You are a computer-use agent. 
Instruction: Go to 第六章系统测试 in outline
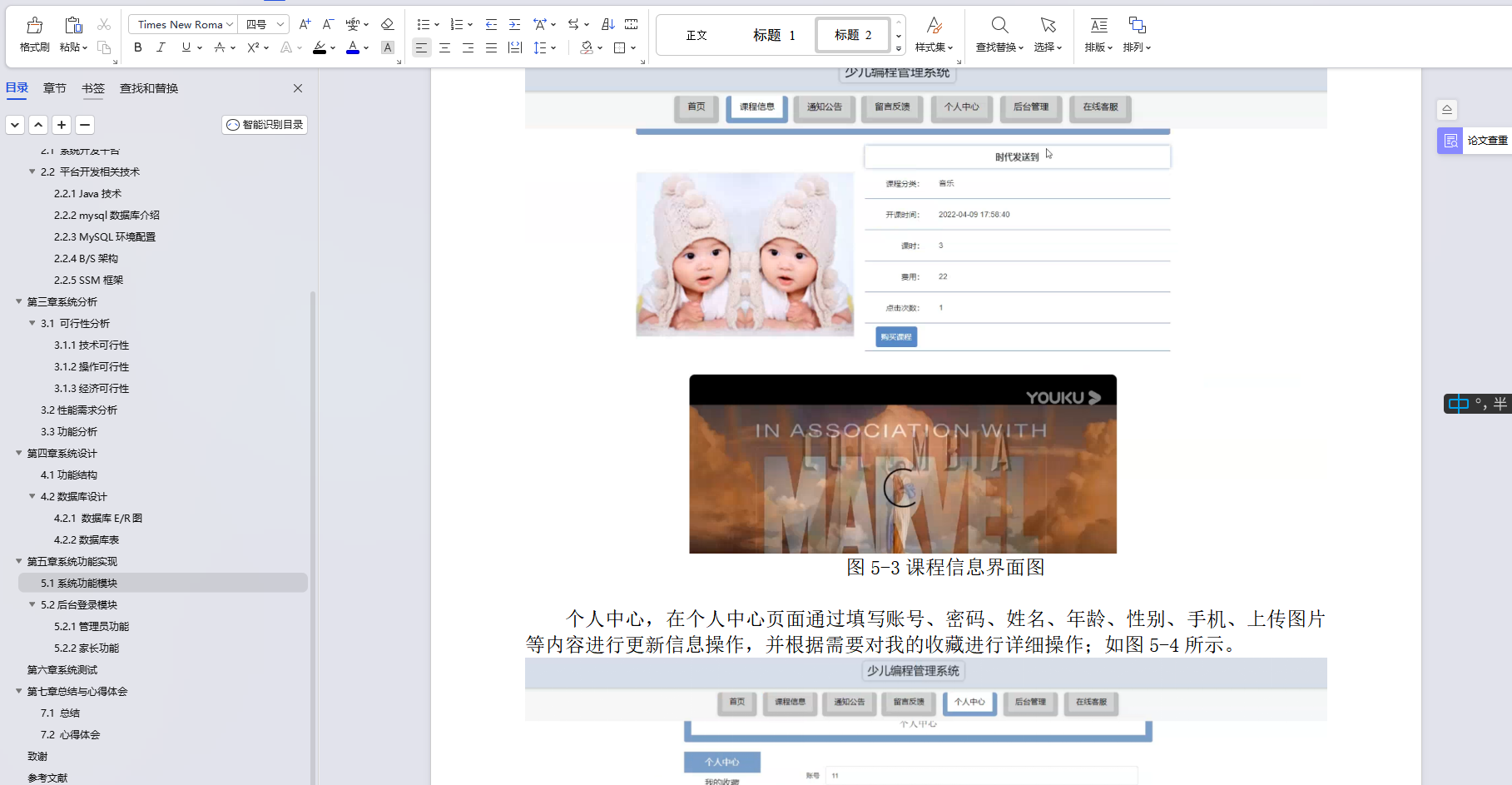[x=62, y=669]
